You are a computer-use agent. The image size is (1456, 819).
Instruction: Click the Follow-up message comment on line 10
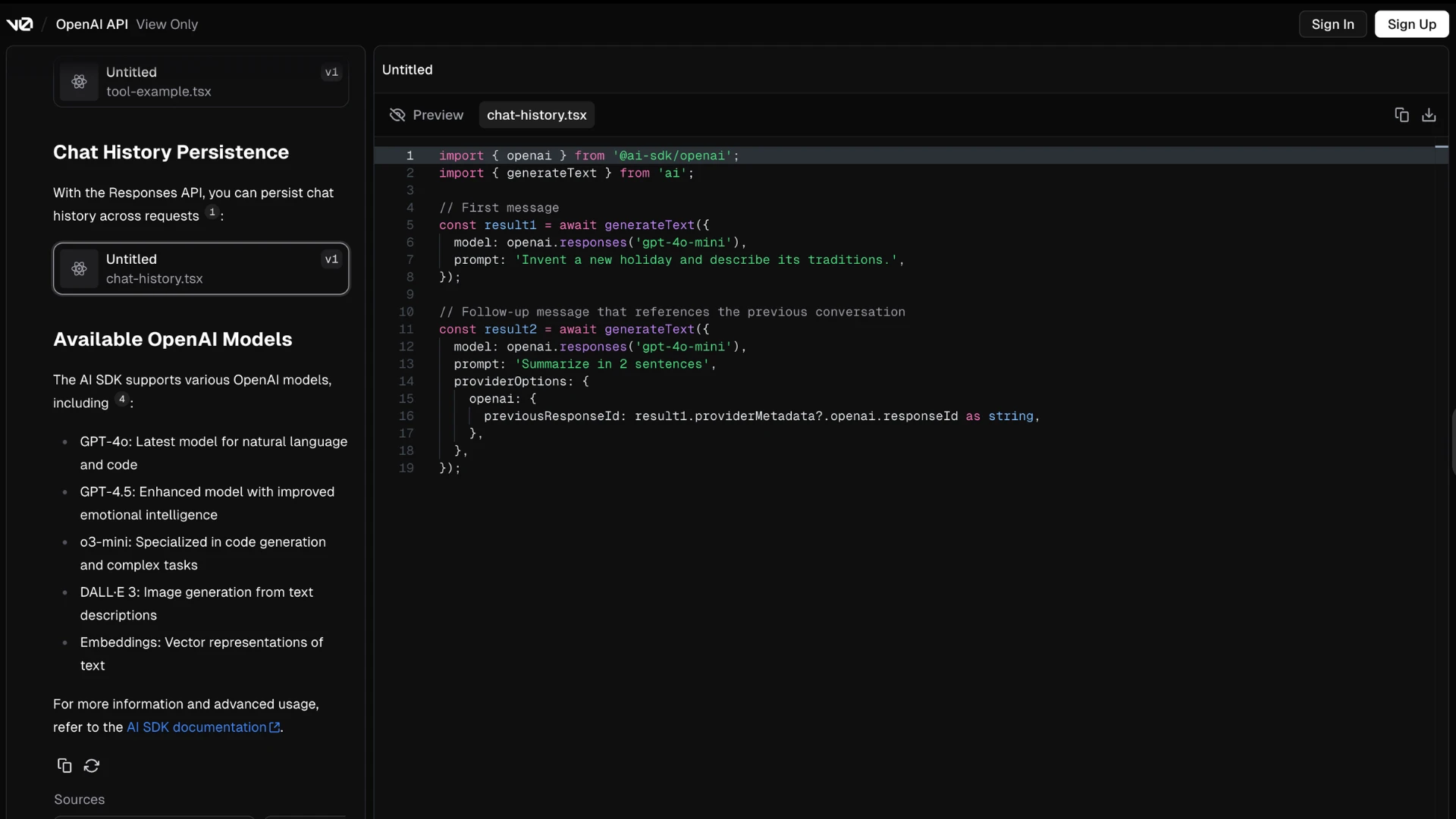click(x=672, y=312)
